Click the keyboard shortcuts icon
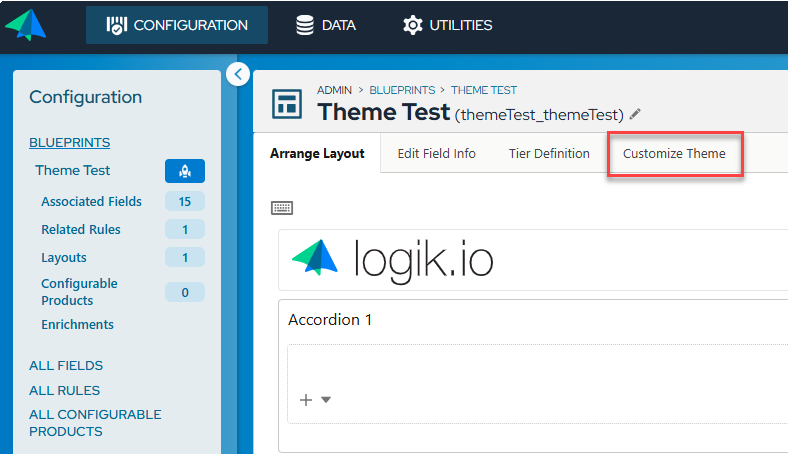Screen dimensions: 788x454 point(282,208)
